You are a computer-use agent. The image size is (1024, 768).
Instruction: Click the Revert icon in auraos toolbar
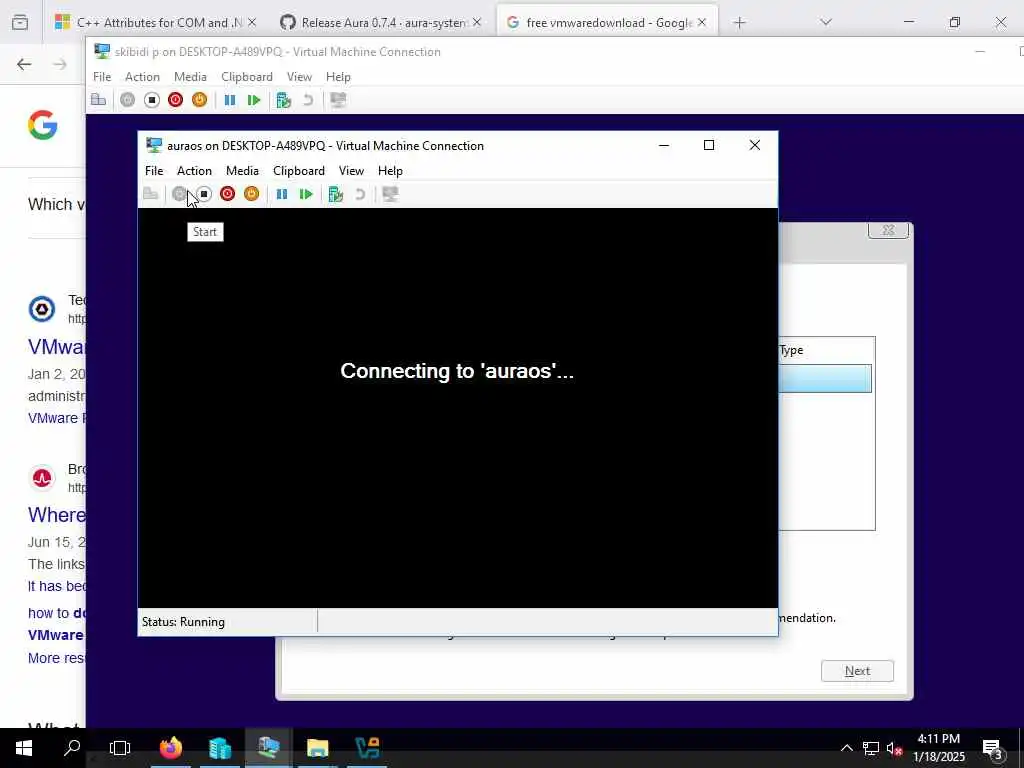[360, 194]
